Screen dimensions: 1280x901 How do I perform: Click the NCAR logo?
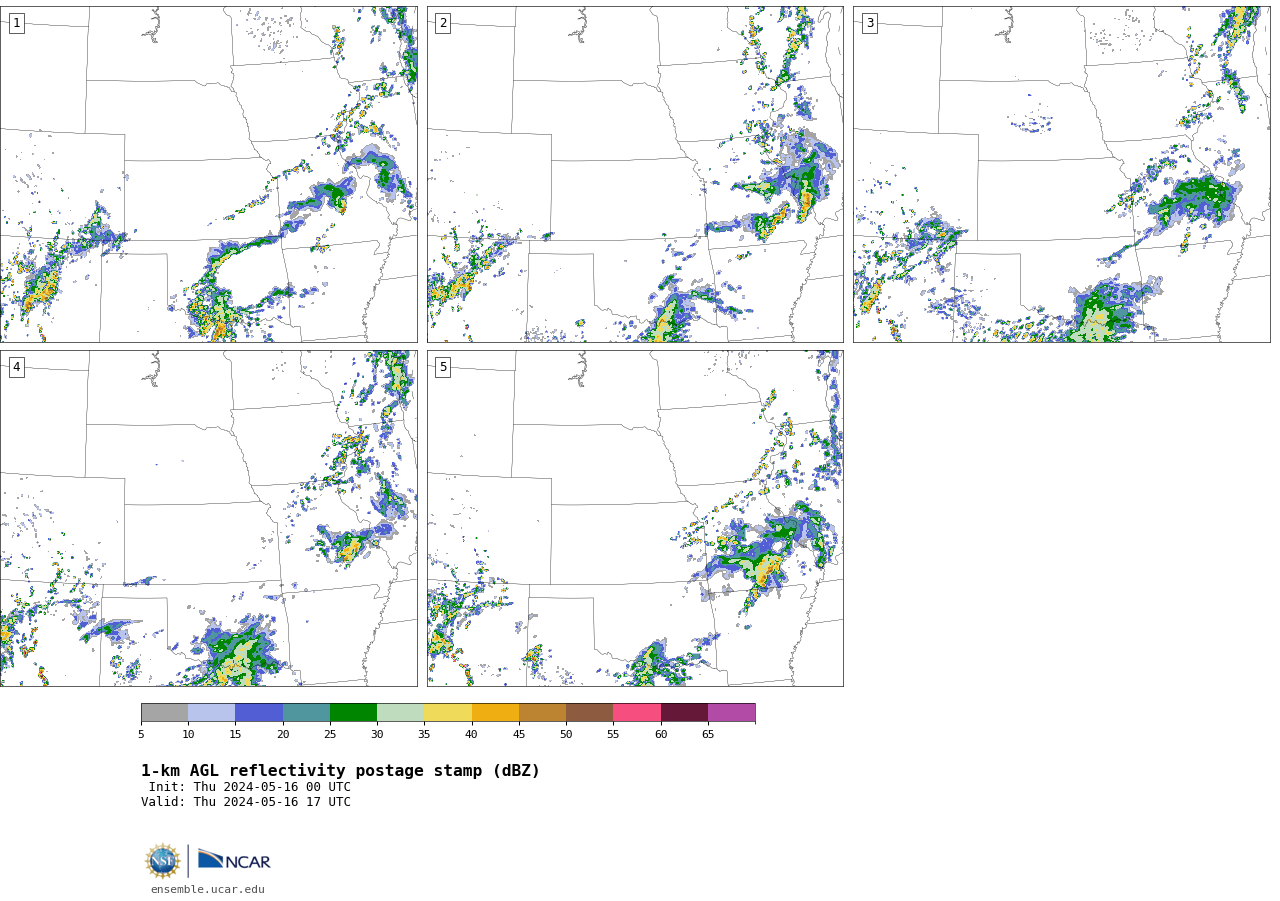[234, 860]
